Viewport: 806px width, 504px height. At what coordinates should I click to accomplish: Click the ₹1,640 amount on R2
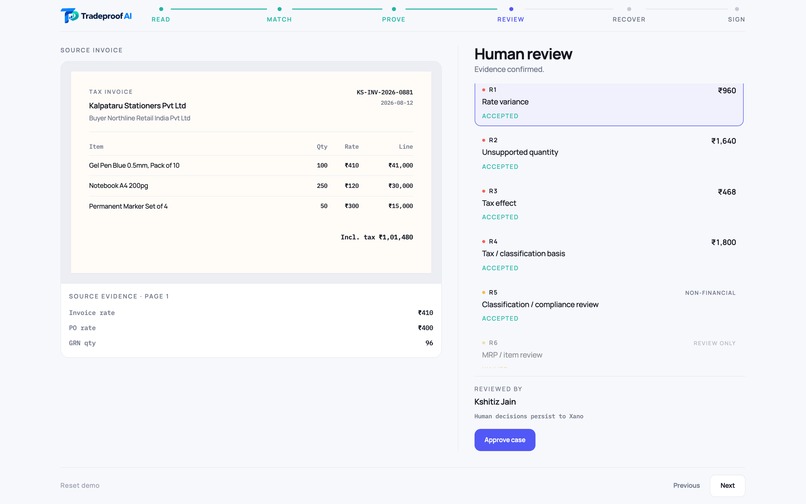click(x=723, y=141)
